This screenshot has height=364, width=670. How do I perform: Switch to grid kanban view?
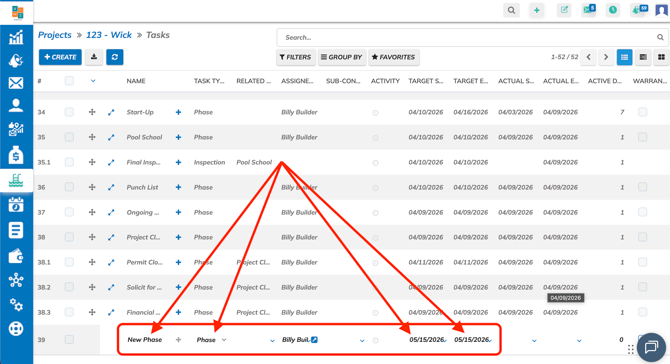(661, 57)
